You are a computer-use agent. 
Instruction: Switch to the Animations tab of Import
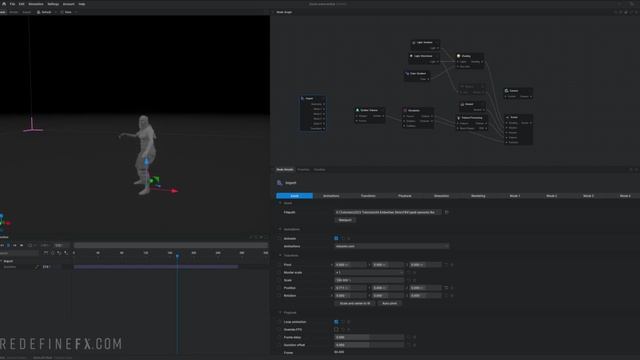(331, 196)
